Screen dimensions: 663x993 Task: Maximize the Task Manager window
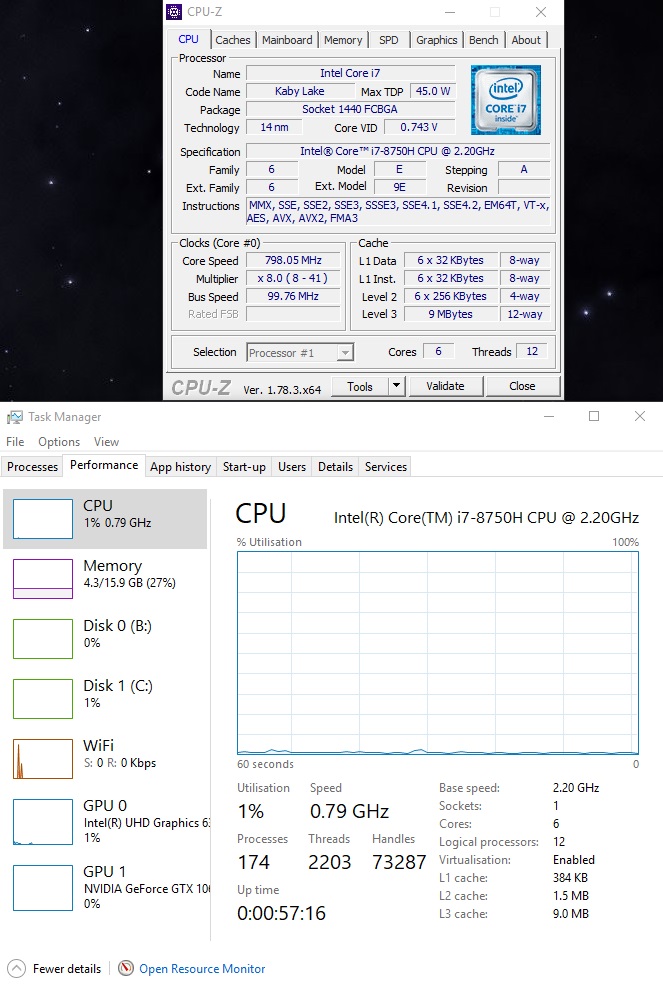pos(594,416)
